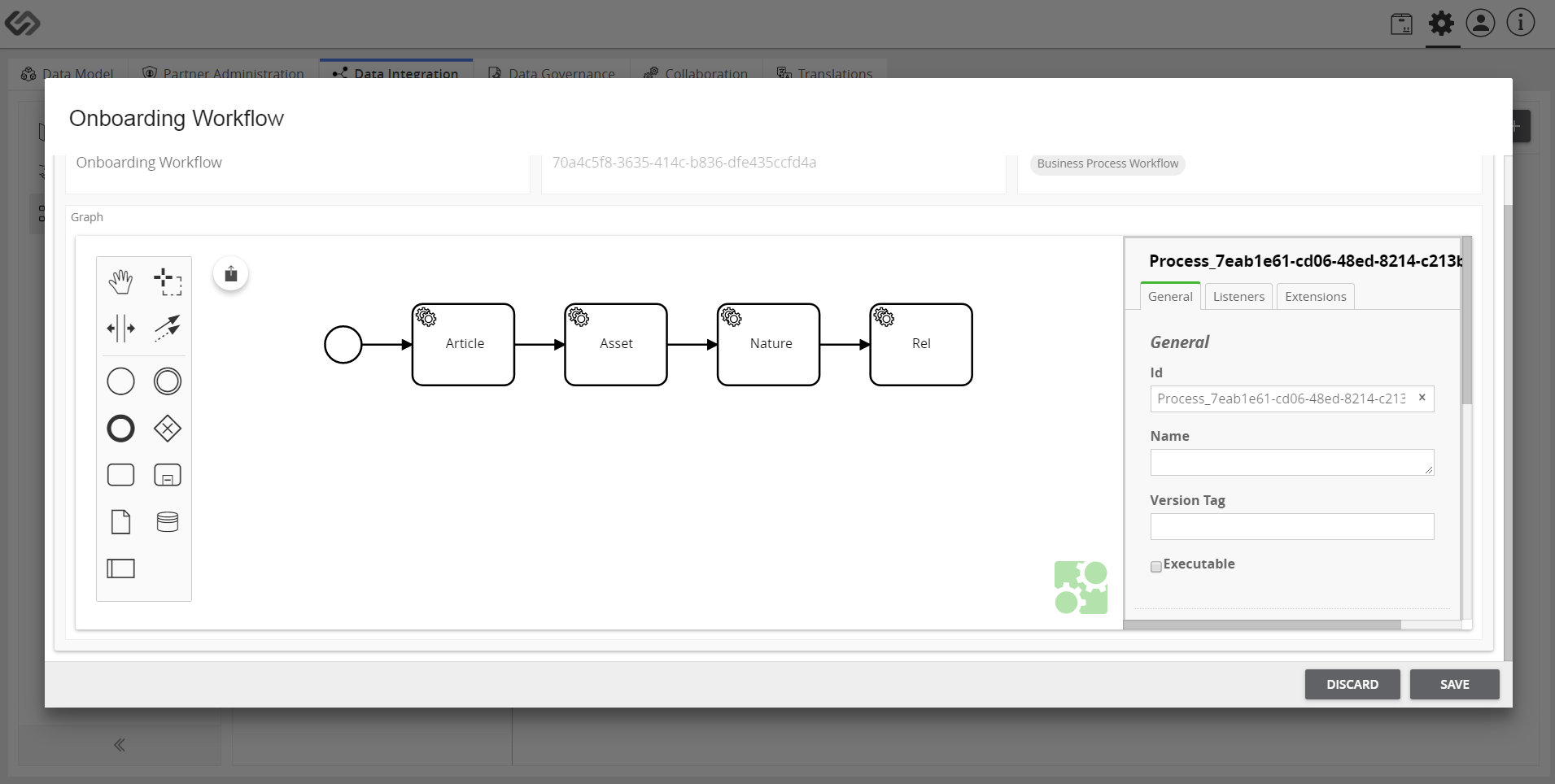Click the properties panel horizontal scrollbar
This screenshot has height=784, width=1555.
[x=1262, y=625]
